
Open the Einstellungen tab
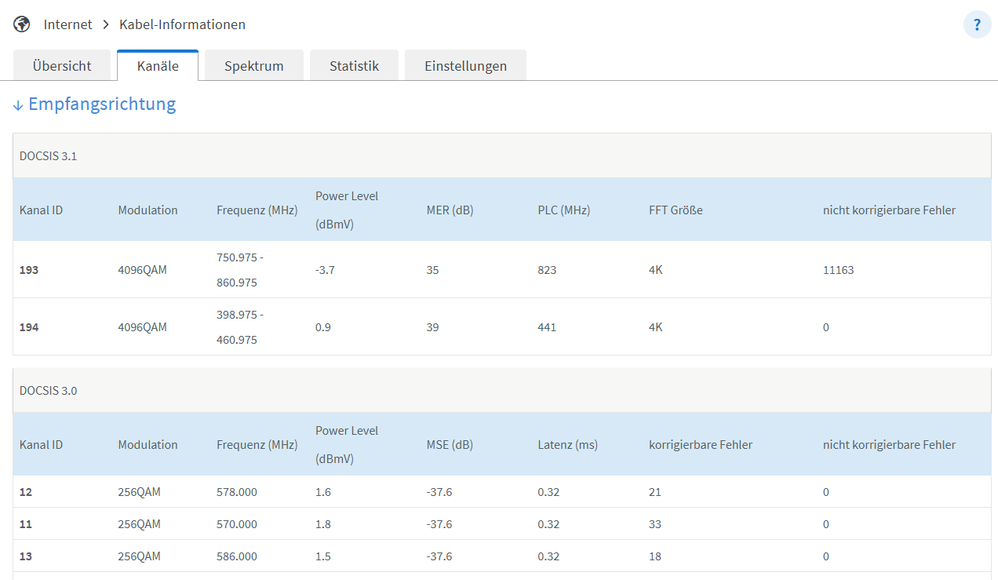465,66
